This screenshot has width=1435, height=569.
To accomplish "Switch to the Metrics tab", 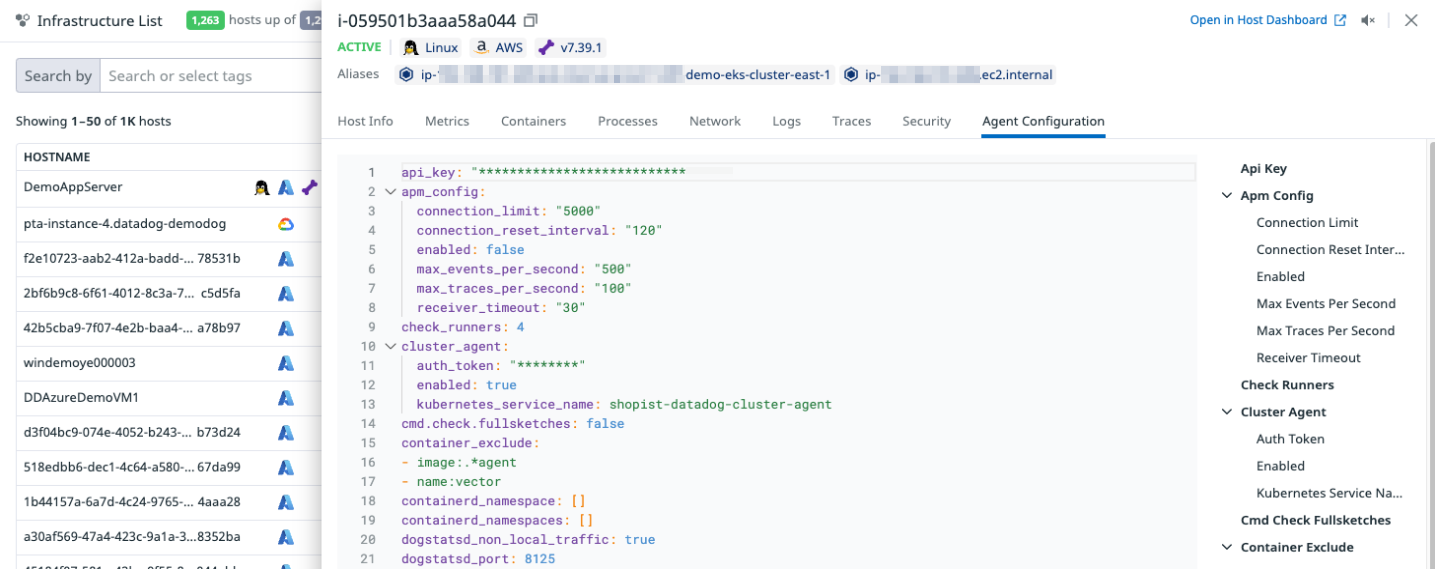I will tap(447, 121).
